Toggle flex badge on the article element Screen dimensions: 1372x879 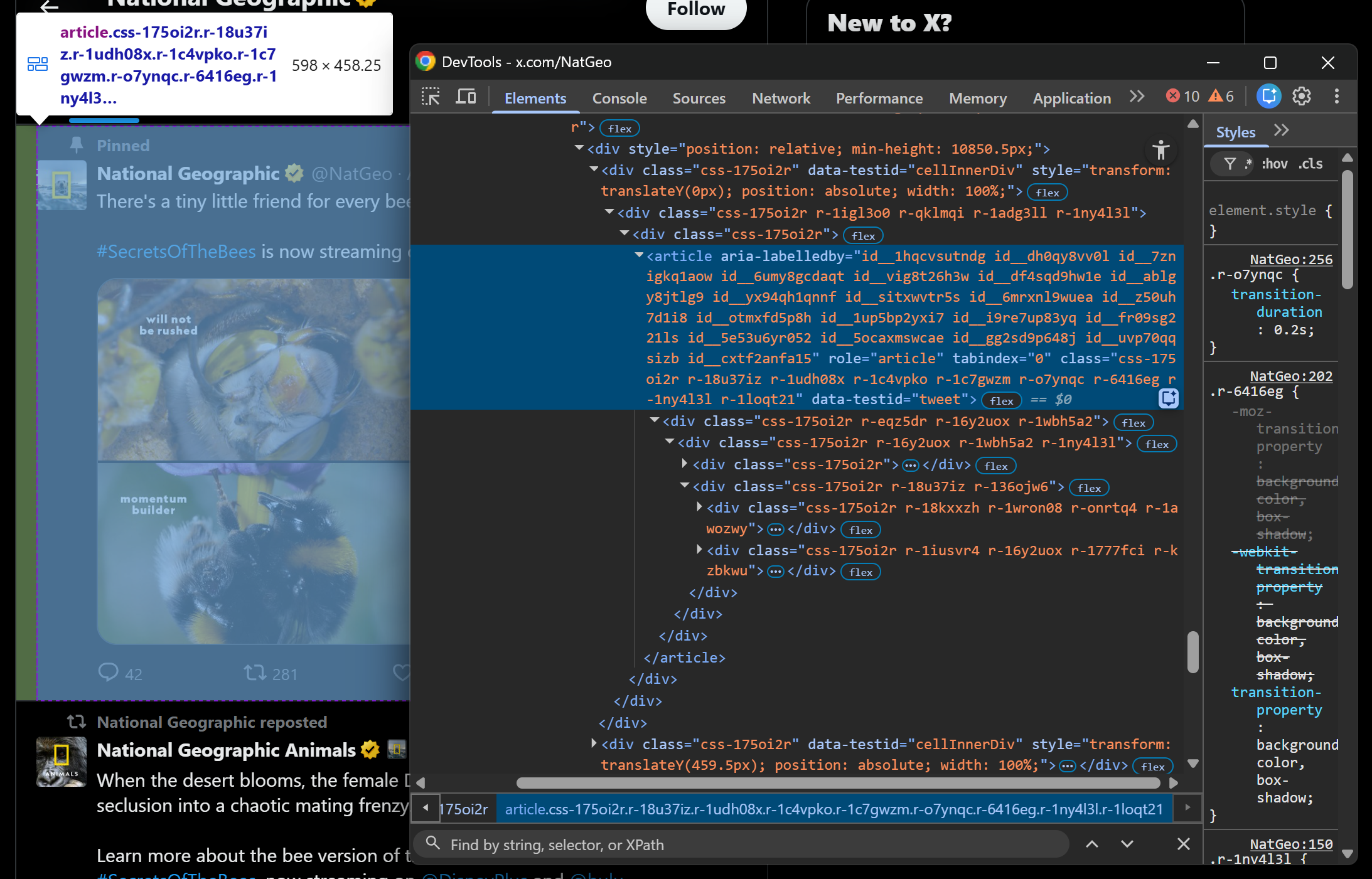point(1002,400)
